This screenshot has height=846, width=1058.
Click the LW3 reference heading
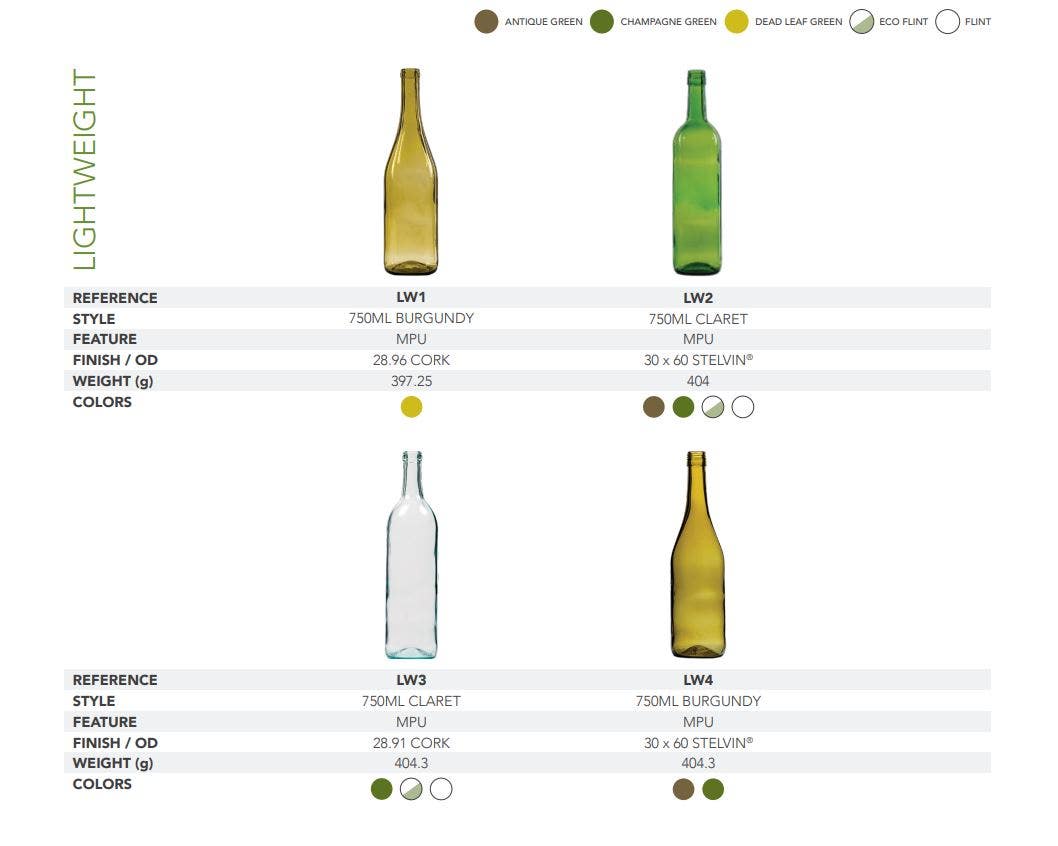(411, 680)
